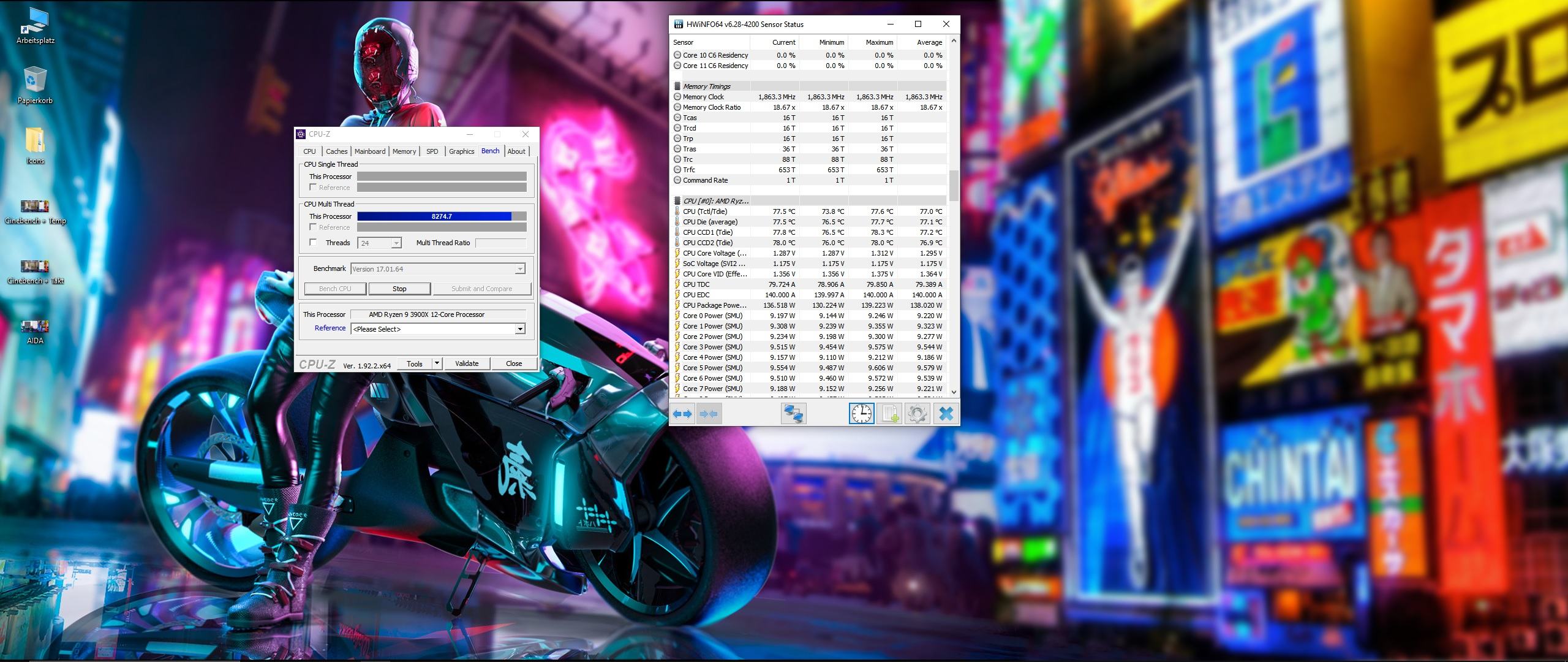Select the CPU Package Powe... sensor row

point(809,305)
